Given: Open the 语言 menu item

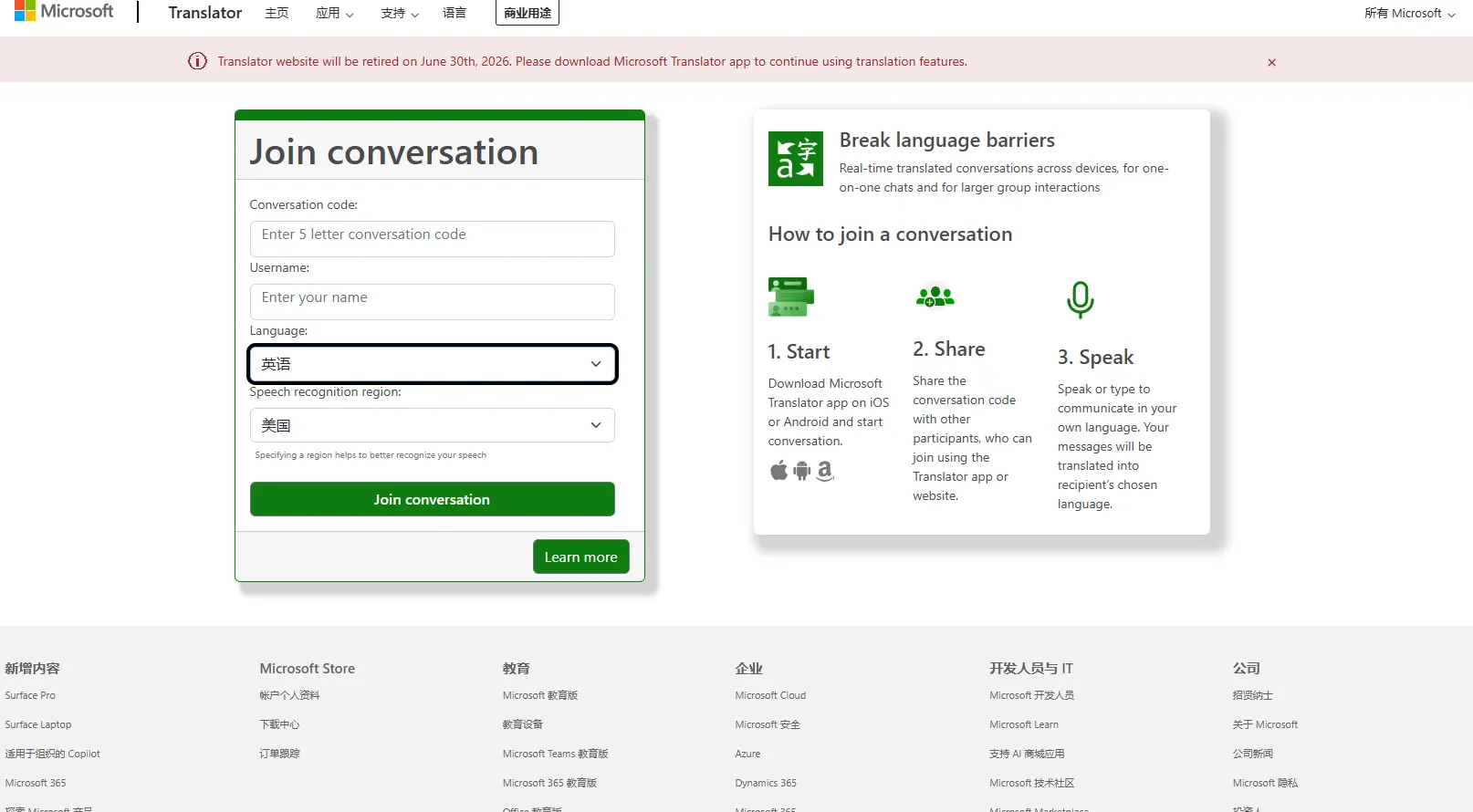Looking at the screenshot, I should 454,13.
